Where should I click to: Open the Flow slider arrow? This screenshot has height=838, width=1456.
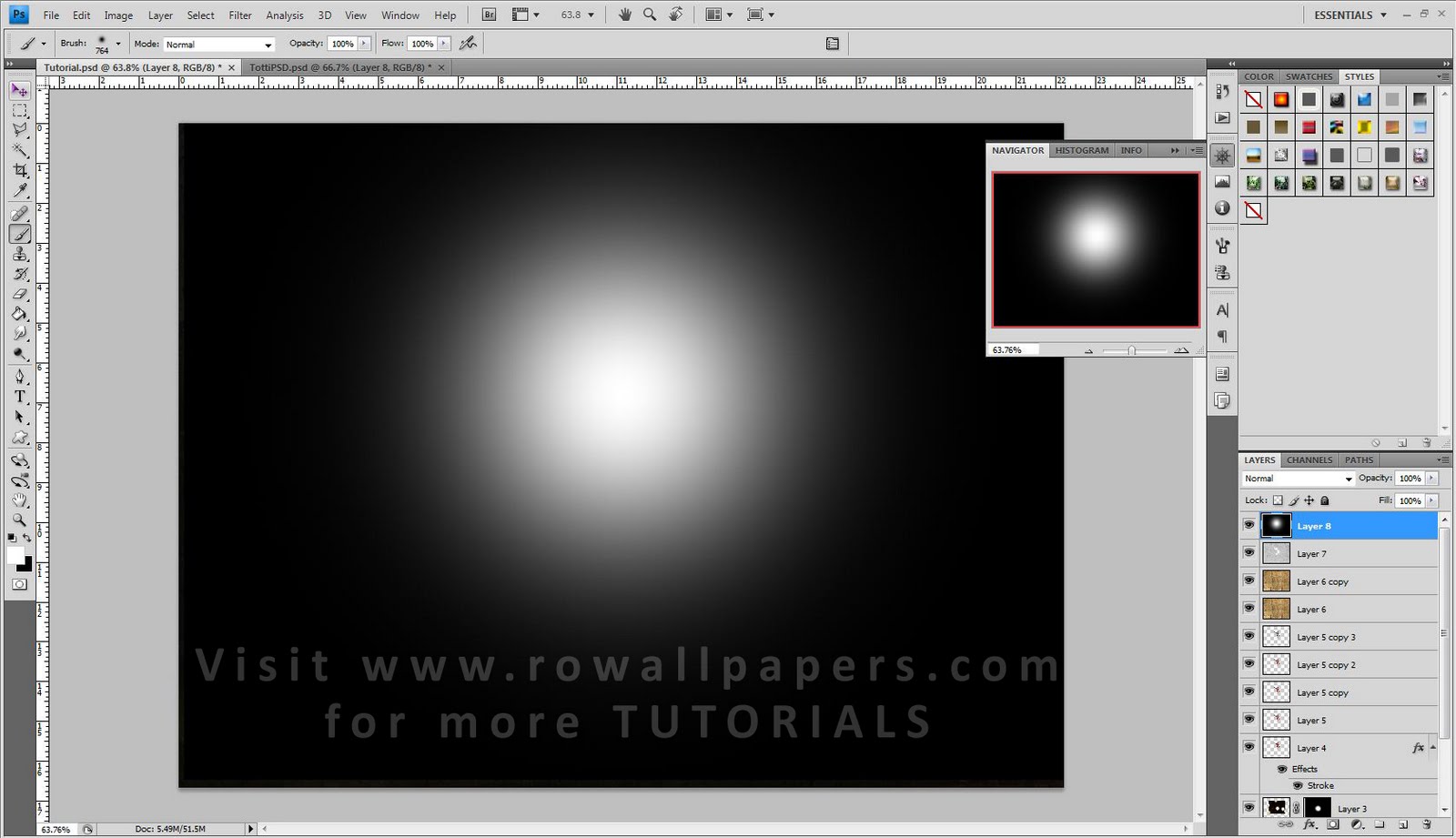(444, 44)
